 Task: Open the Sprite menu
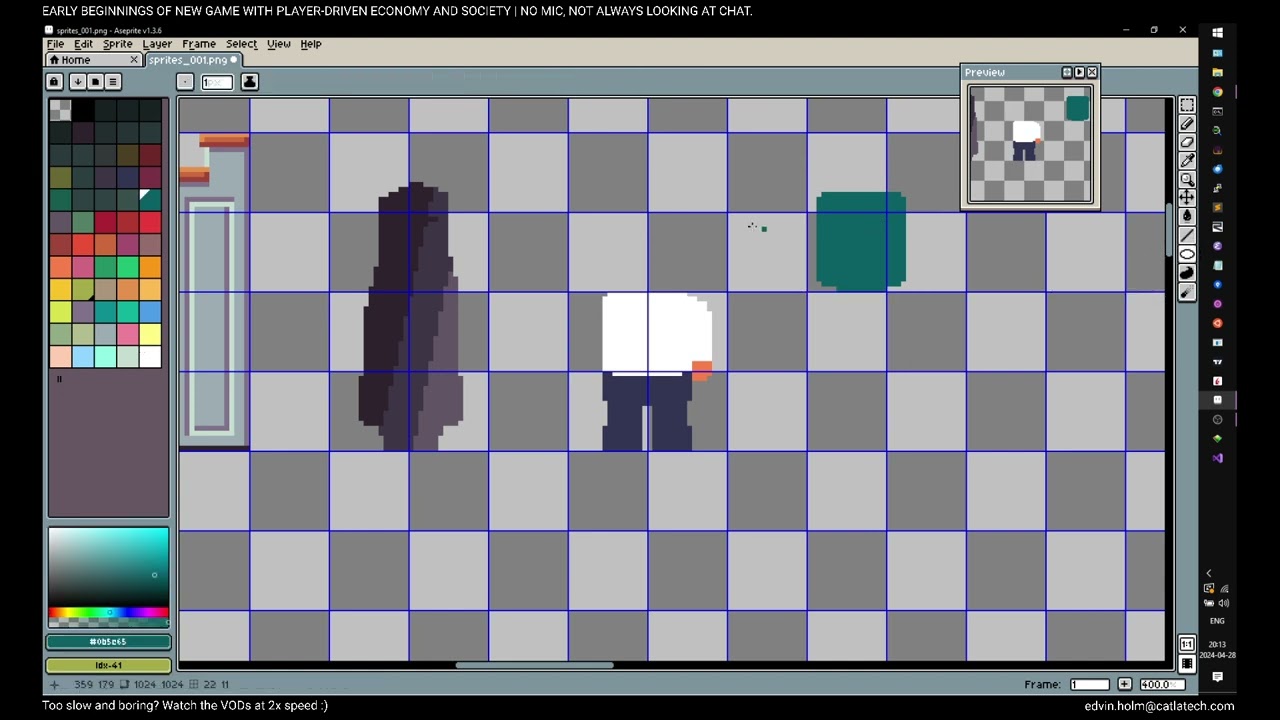tap(117, 44)
